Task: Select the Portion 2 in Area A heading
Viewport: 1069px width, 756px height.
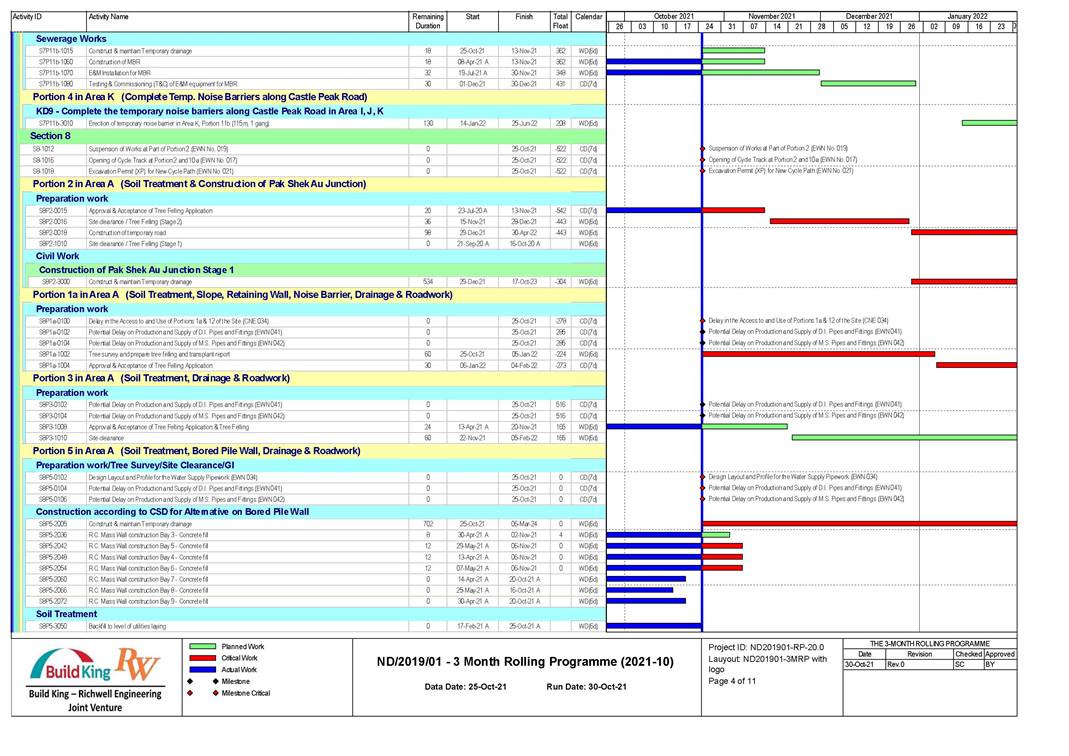Action: click(199, 184)
